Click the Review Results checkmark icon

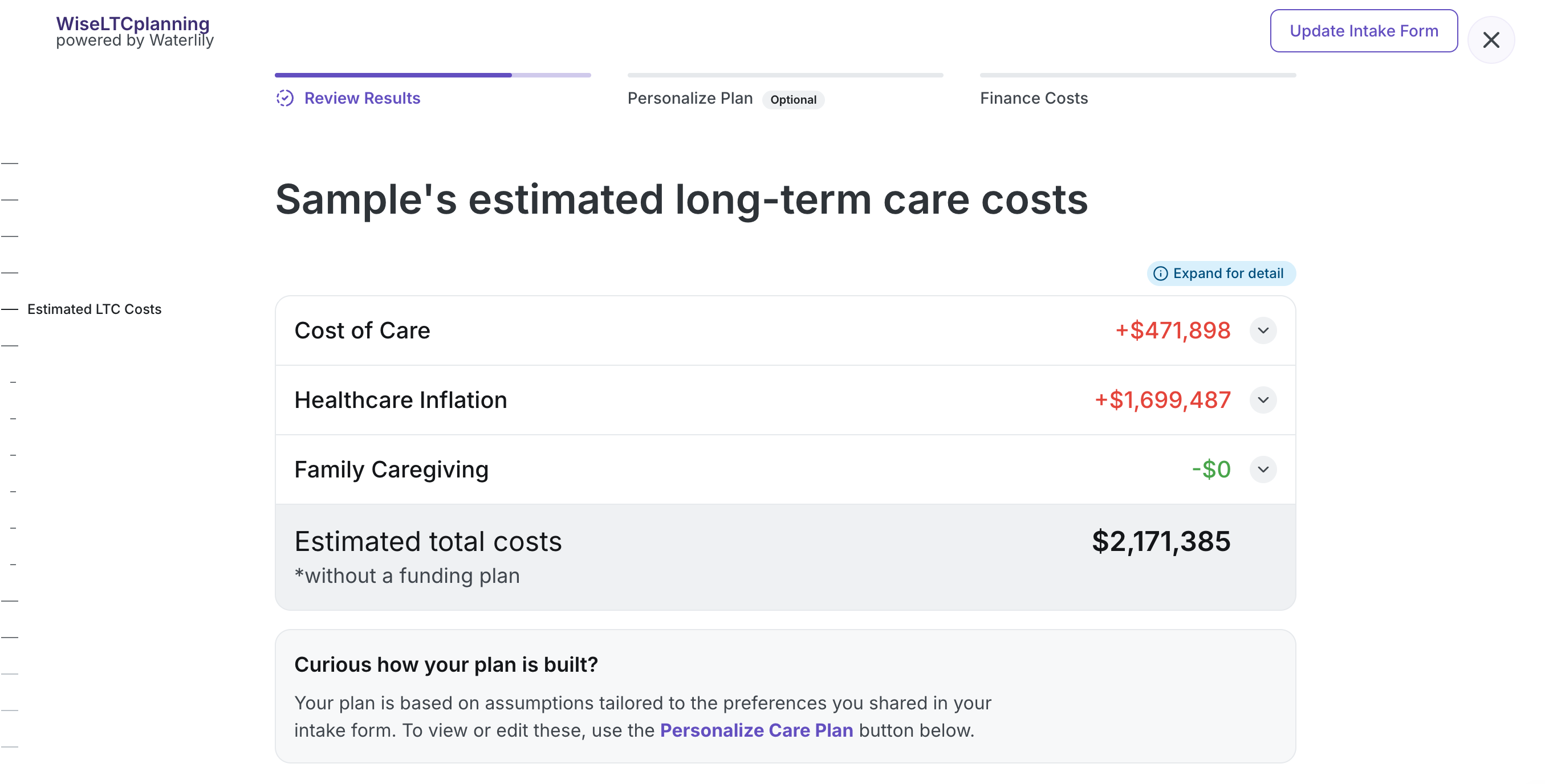285,97
